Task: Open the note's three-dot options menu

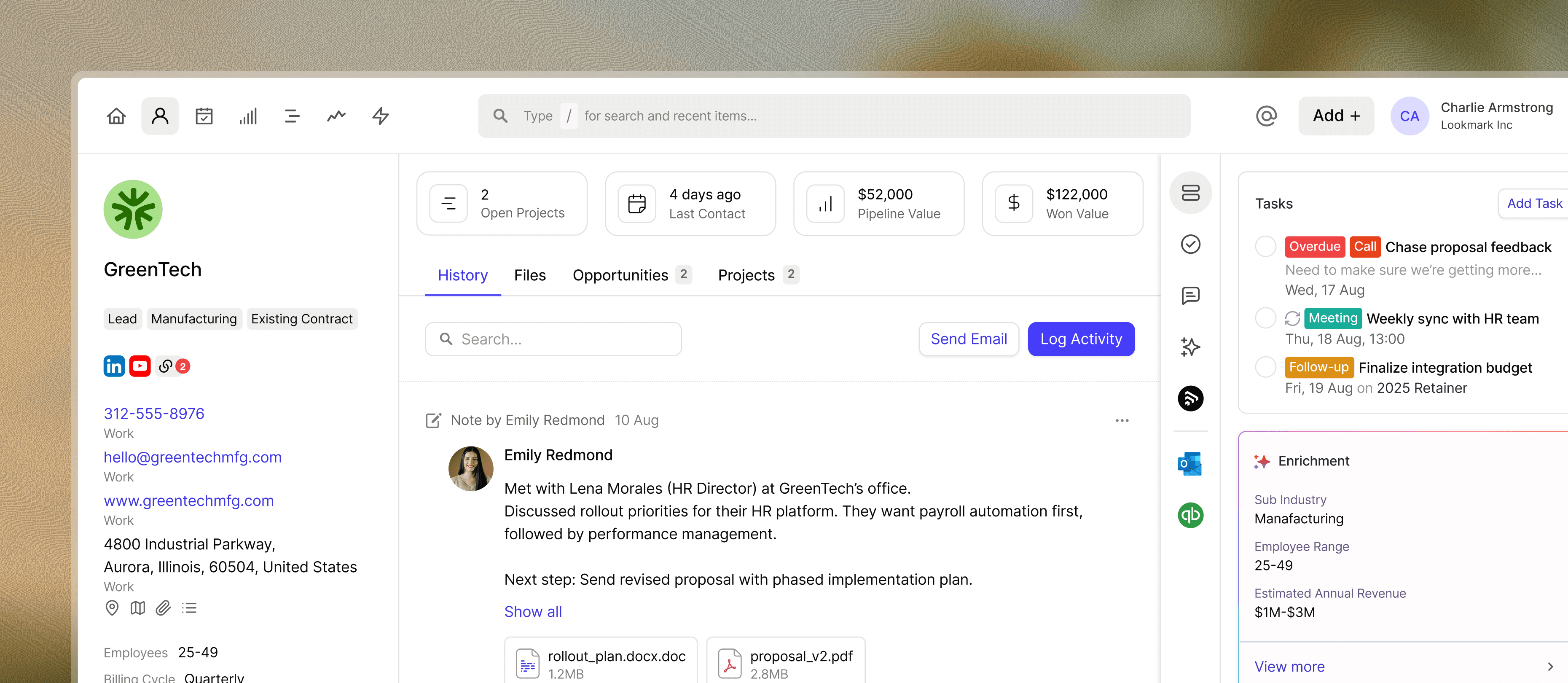Action: pos(1122,420)
